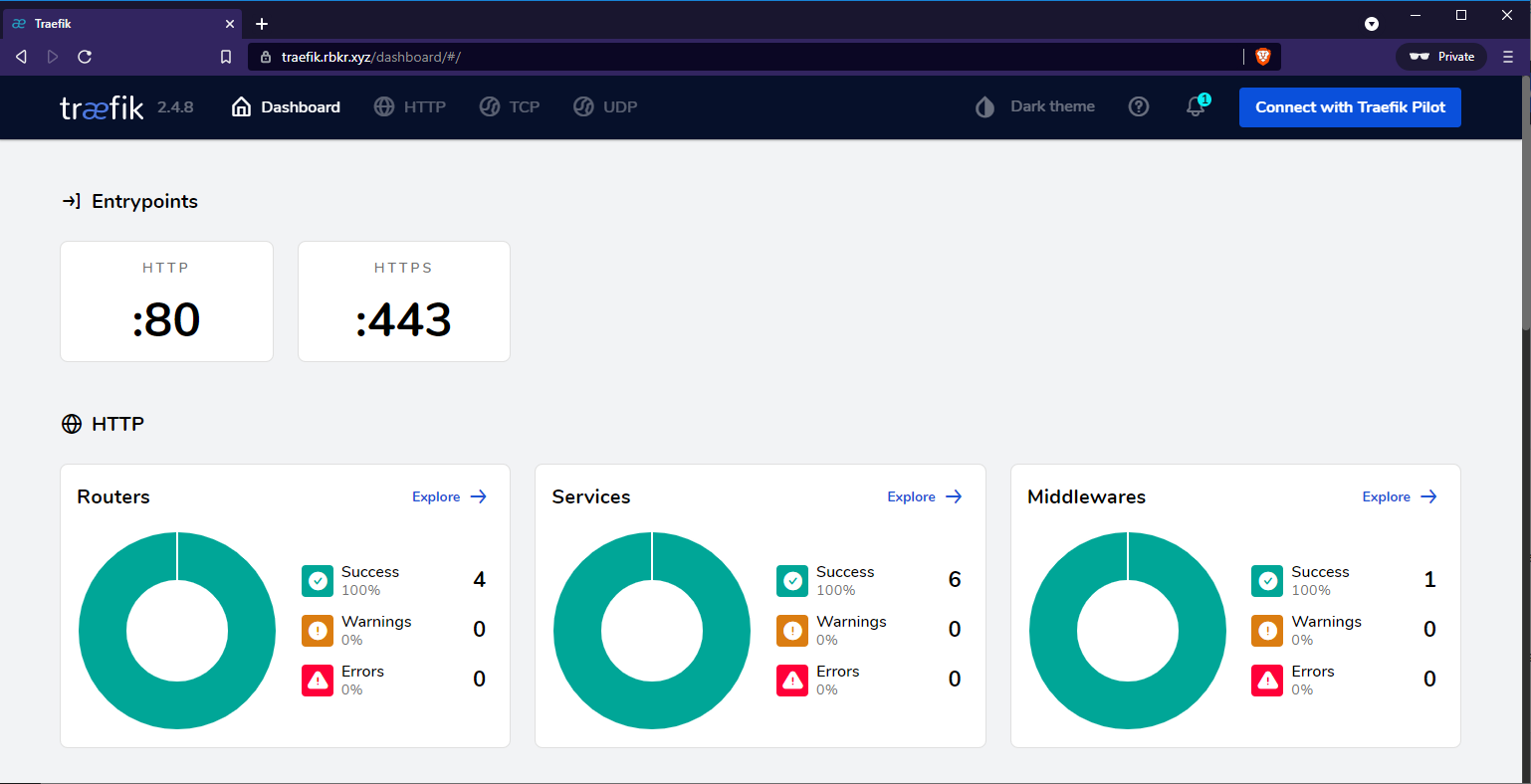
Task: Explore the Middlewares section
Action: click(x=1400, y=496)
